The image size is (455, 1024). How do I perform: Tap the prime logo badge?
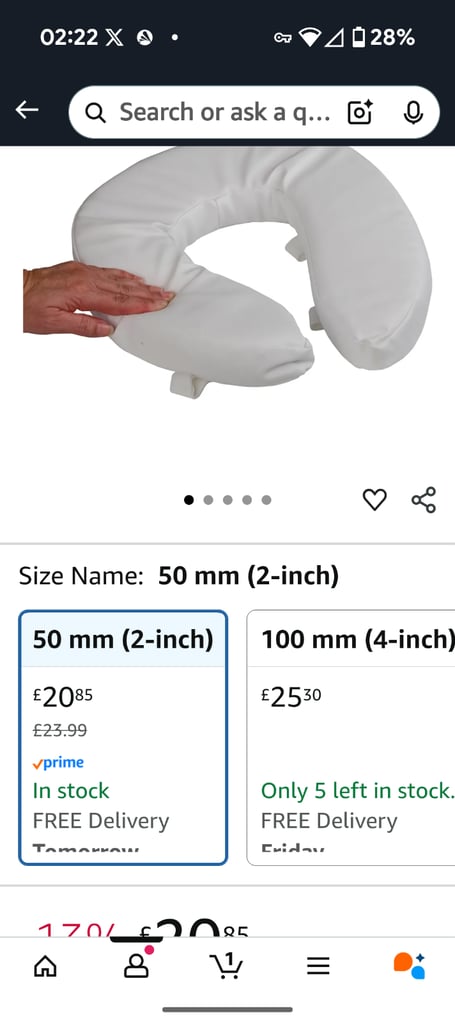point(58,762)
